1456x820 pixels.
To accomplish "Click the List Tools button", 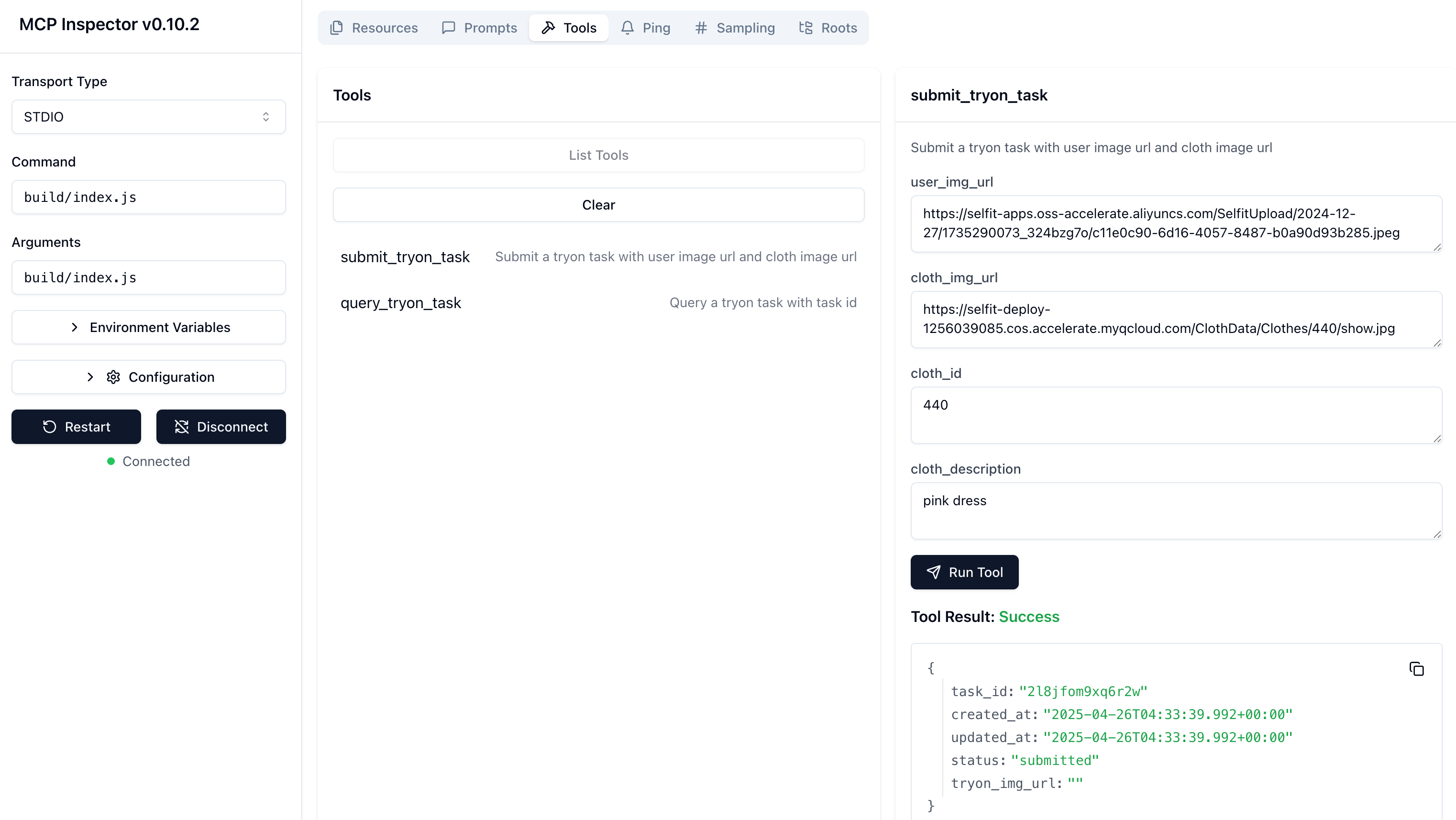I will click(x=598, y=155).
